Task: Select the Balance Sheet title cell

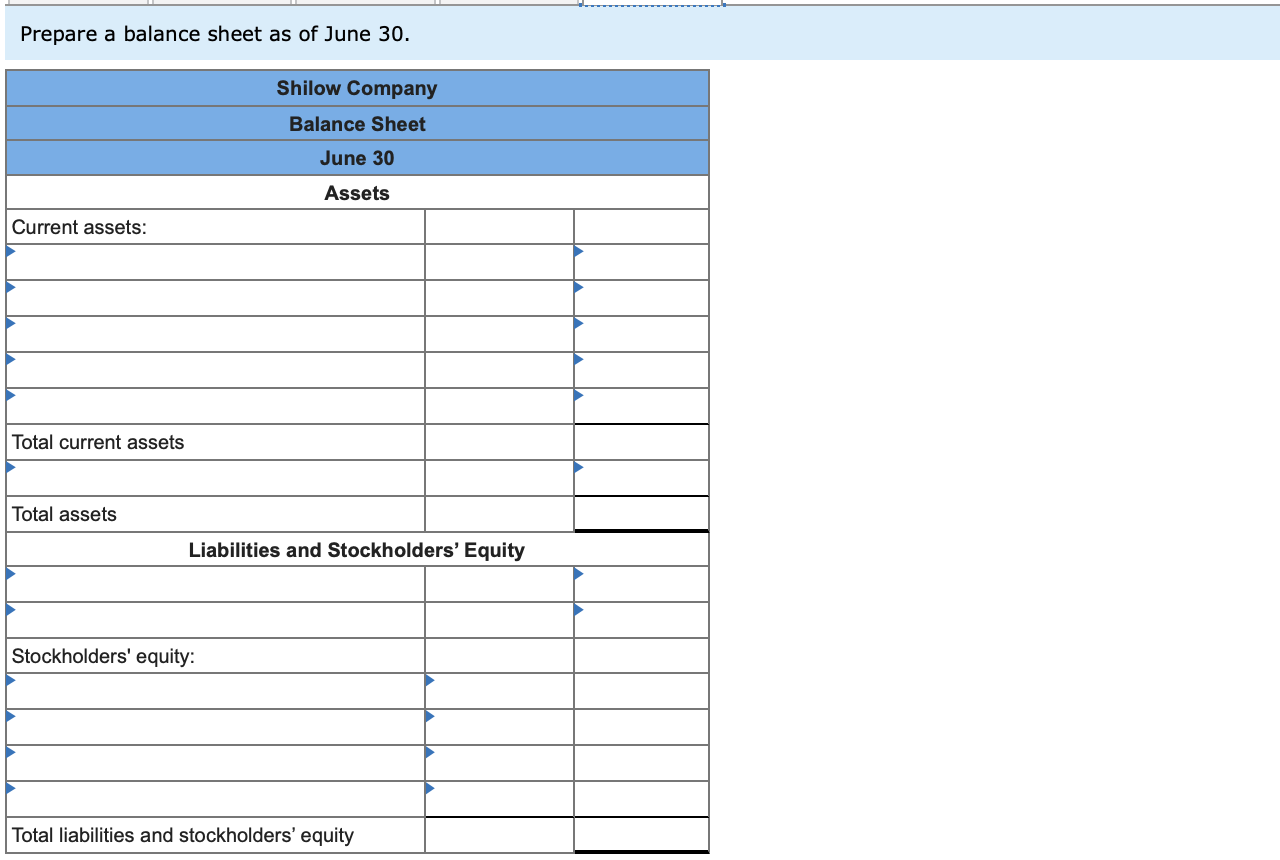Action: [x=357, y=123]
